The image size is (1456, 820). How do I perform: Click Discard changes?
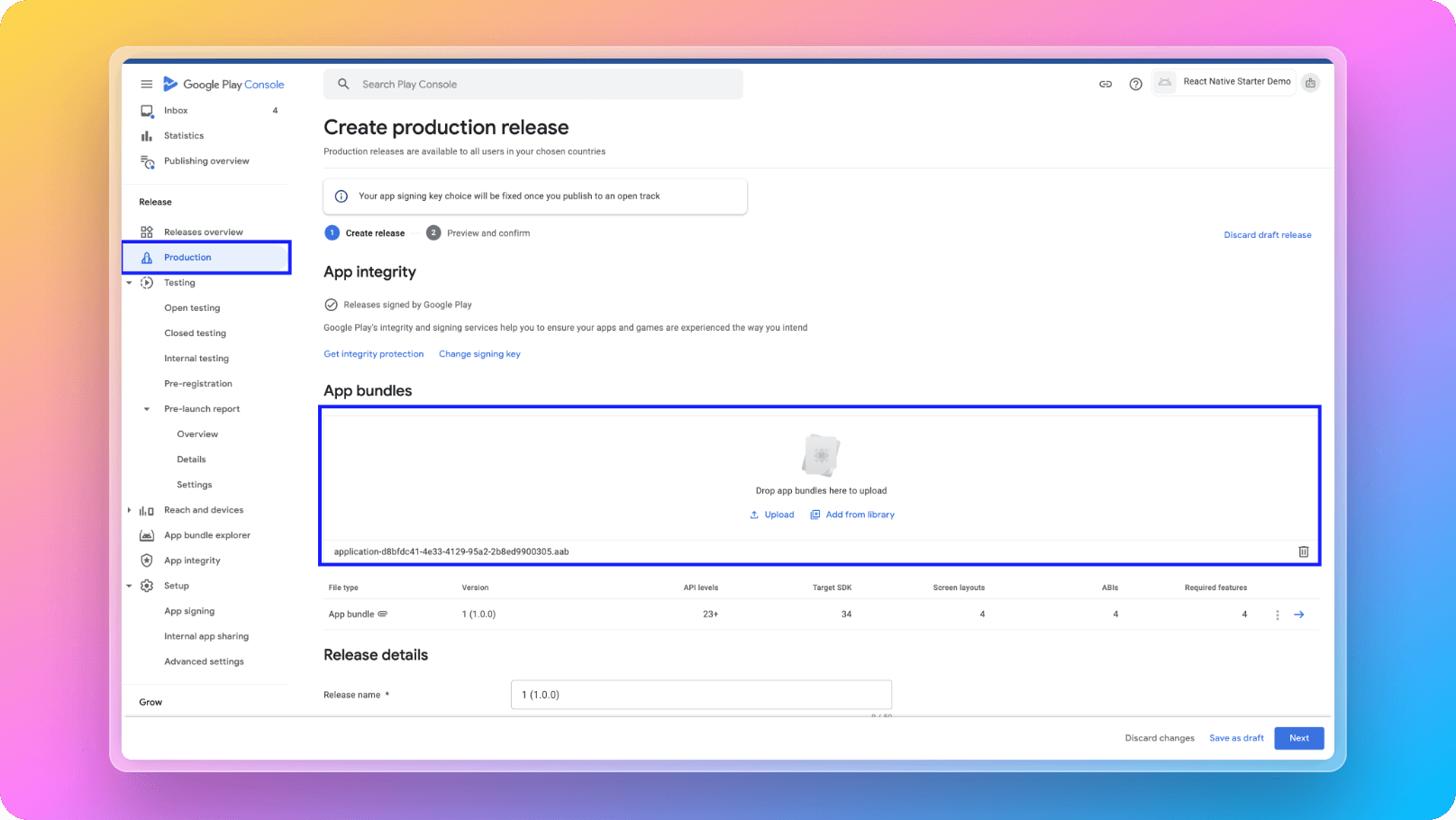[1160, 738]
